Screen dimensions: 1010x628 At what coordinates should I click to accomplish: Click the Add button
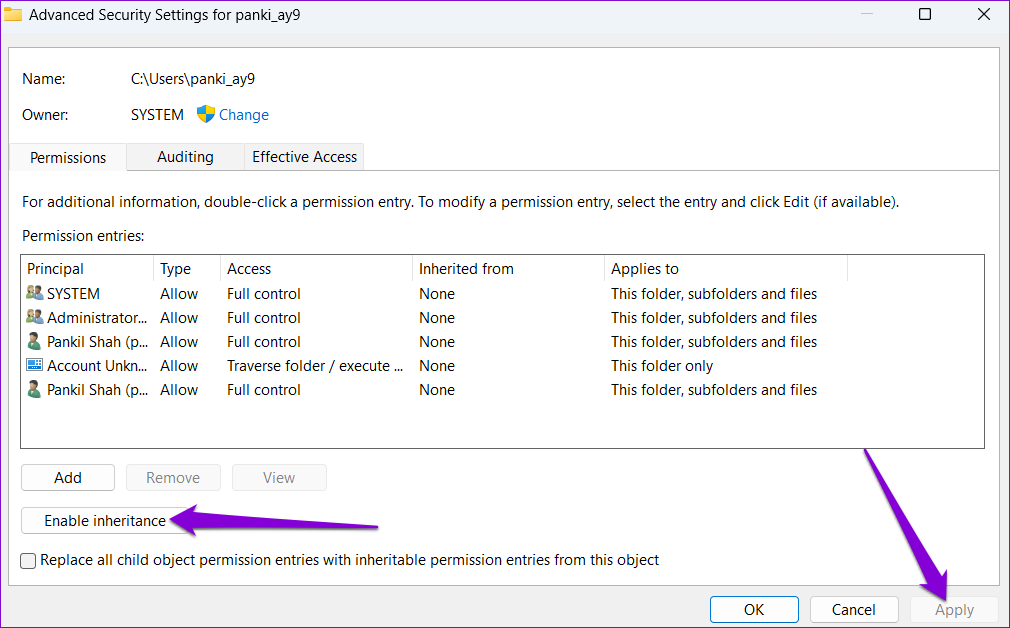pos(68,477)
